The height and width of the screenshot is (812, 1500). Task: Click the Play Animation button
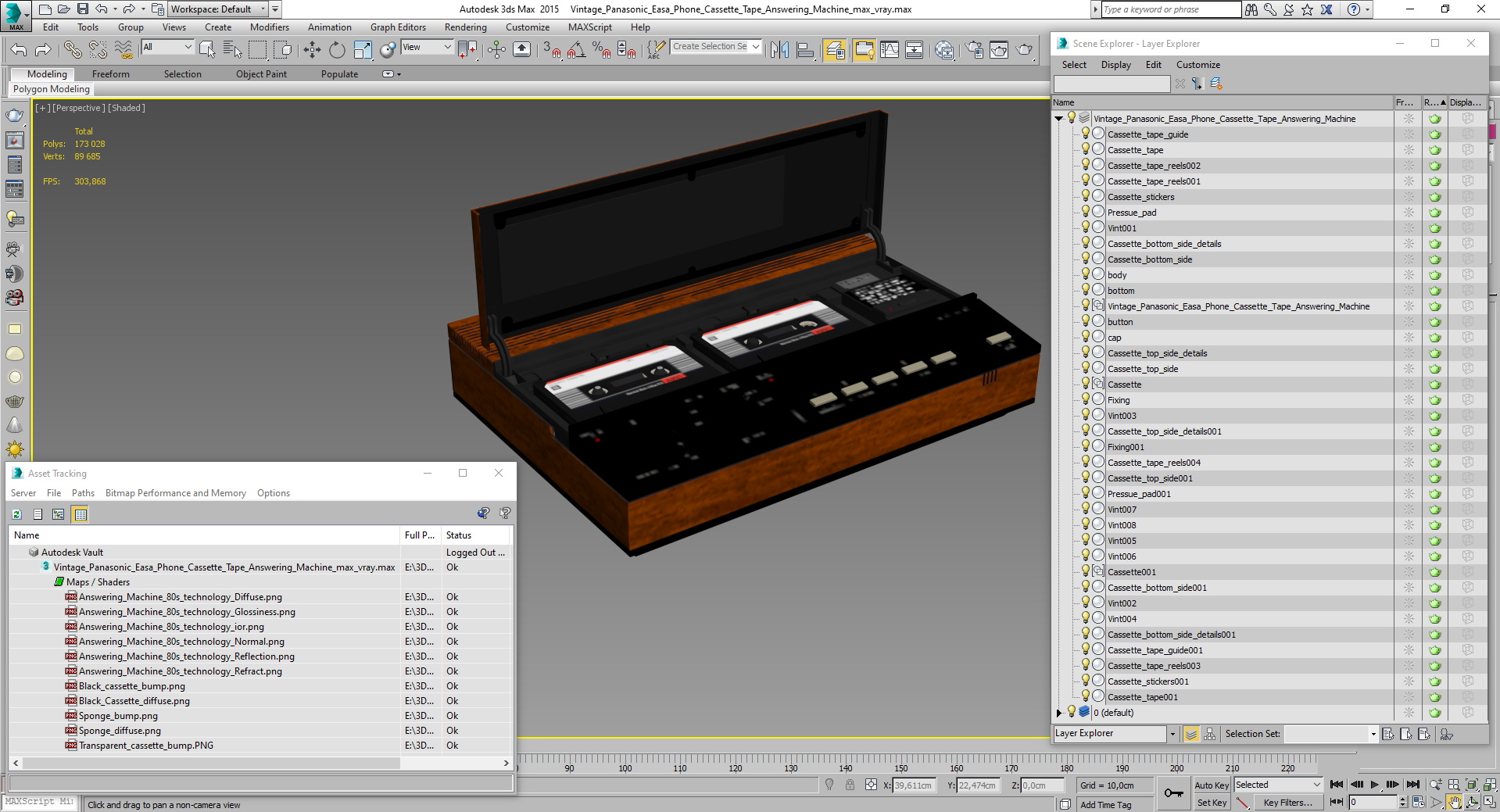(1375, 785)
